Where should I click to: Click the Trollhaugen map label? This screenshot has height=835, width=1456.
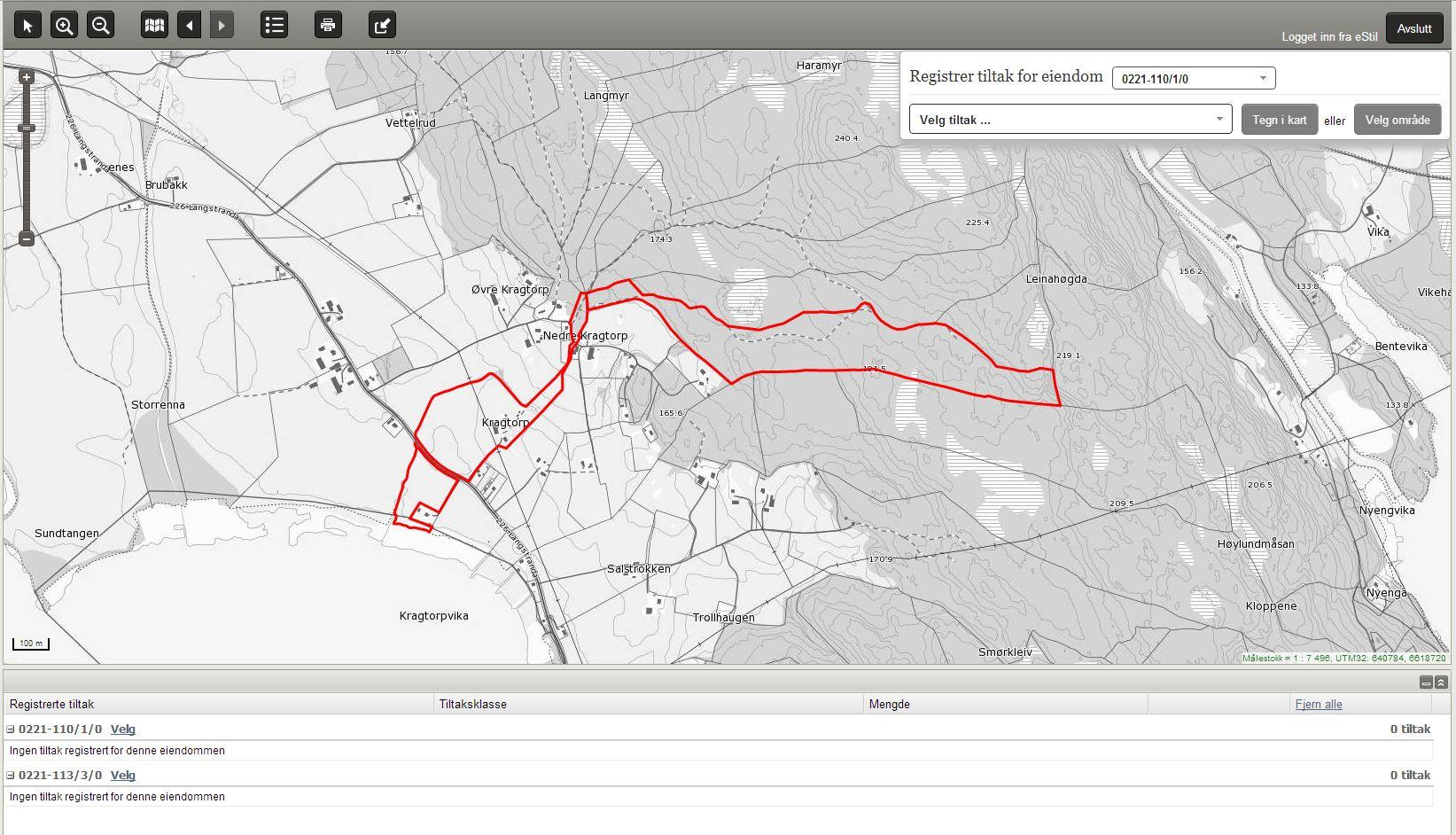(724, 618)
